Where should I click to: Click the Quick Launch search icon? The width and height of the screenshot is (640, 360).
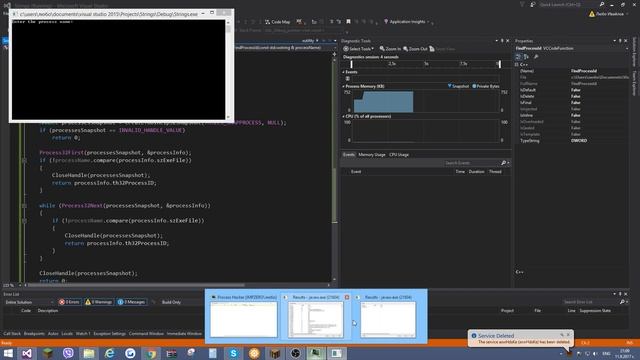602,4
